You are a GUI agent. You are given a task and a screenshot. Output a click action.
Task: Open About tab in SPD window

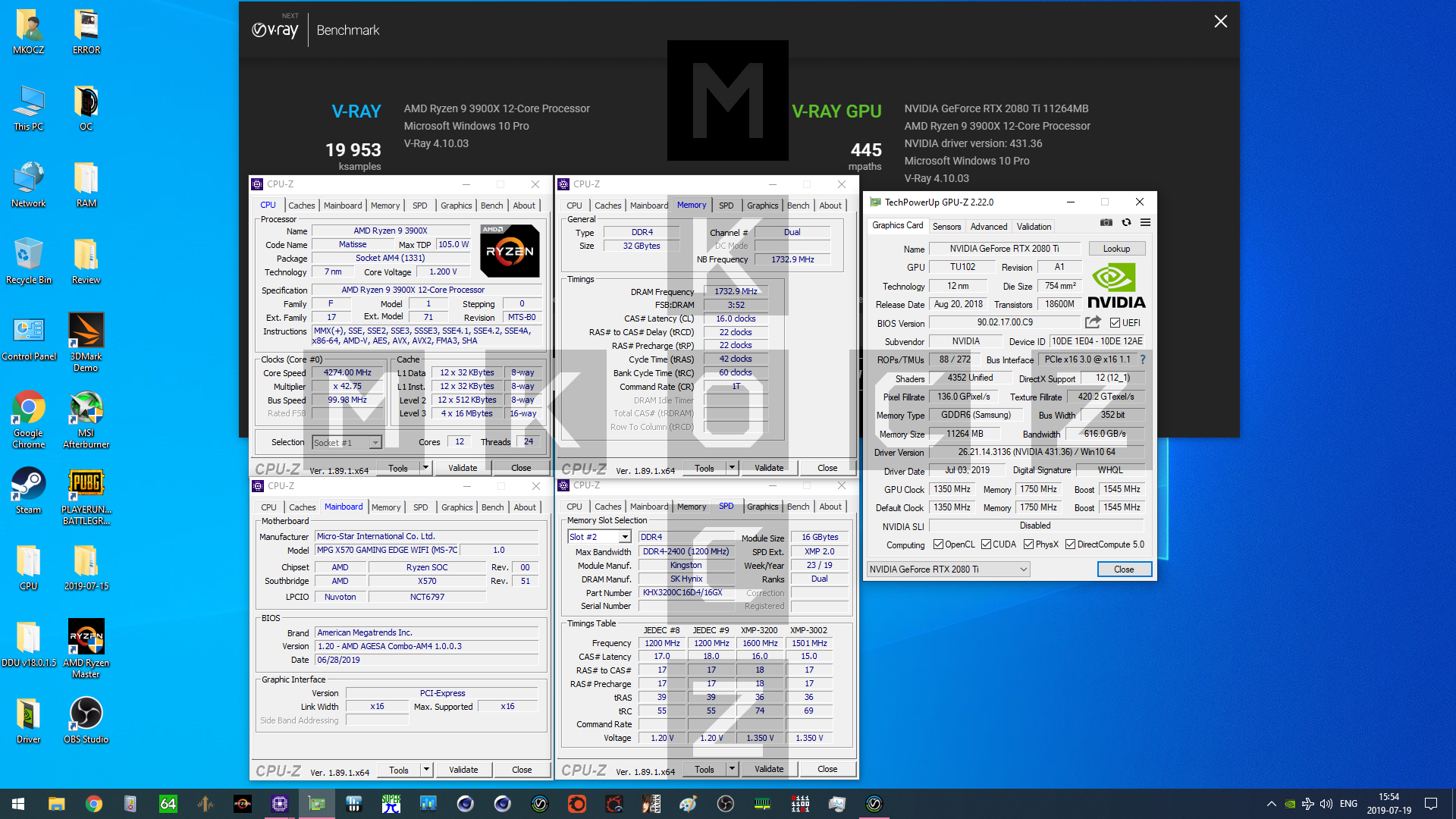click(830, 507)
